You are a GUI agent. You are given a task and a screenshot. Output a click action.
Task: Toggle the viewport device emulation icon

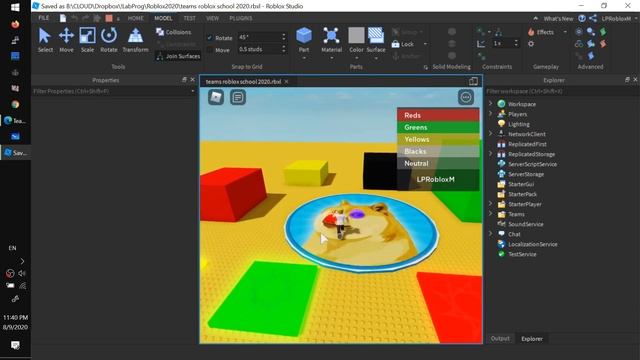point(473,81)
